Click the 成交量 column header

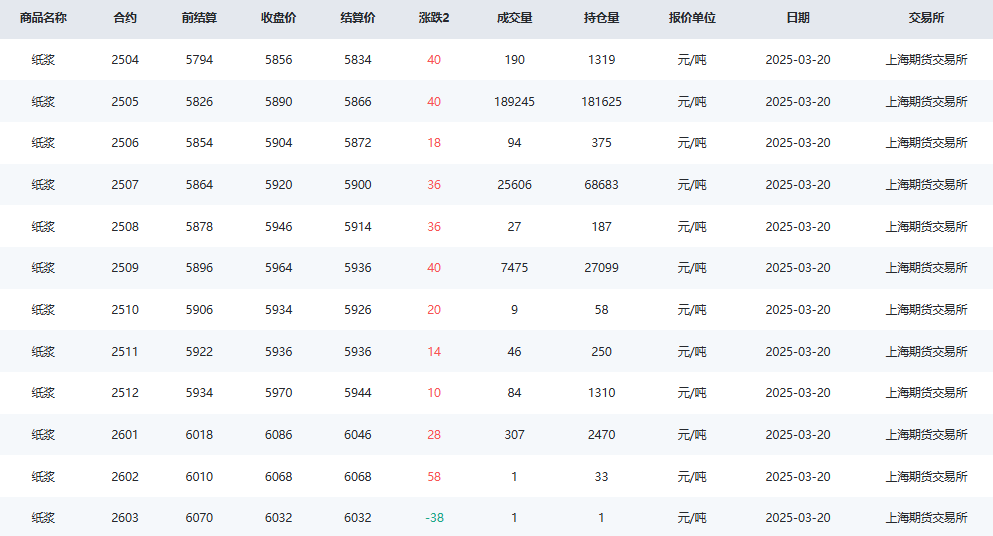[514, 18]
